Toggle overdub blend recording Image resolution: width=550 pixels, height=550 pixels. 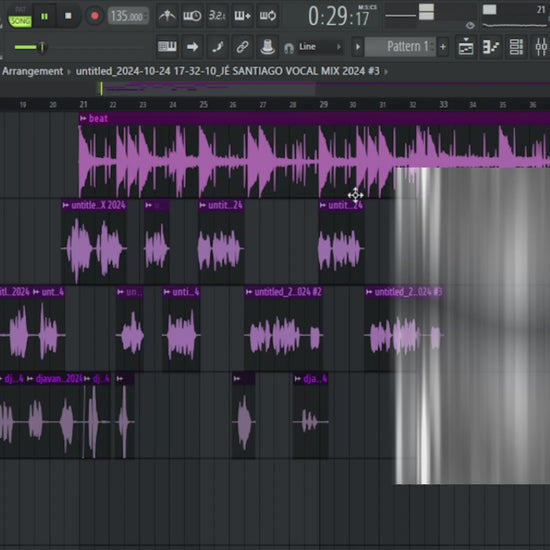click(242, 16)
